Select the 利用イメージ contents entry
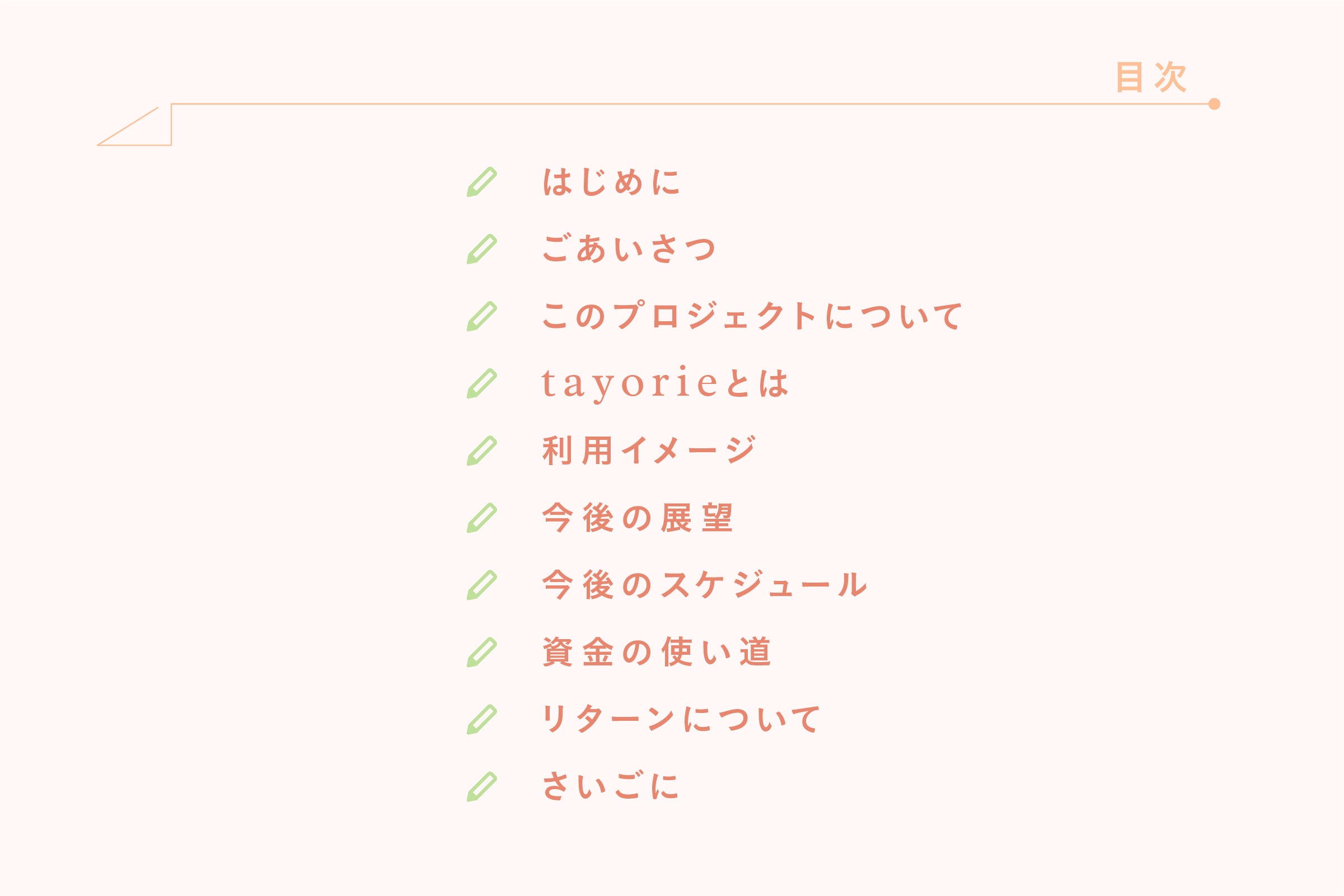 [649, 451]
